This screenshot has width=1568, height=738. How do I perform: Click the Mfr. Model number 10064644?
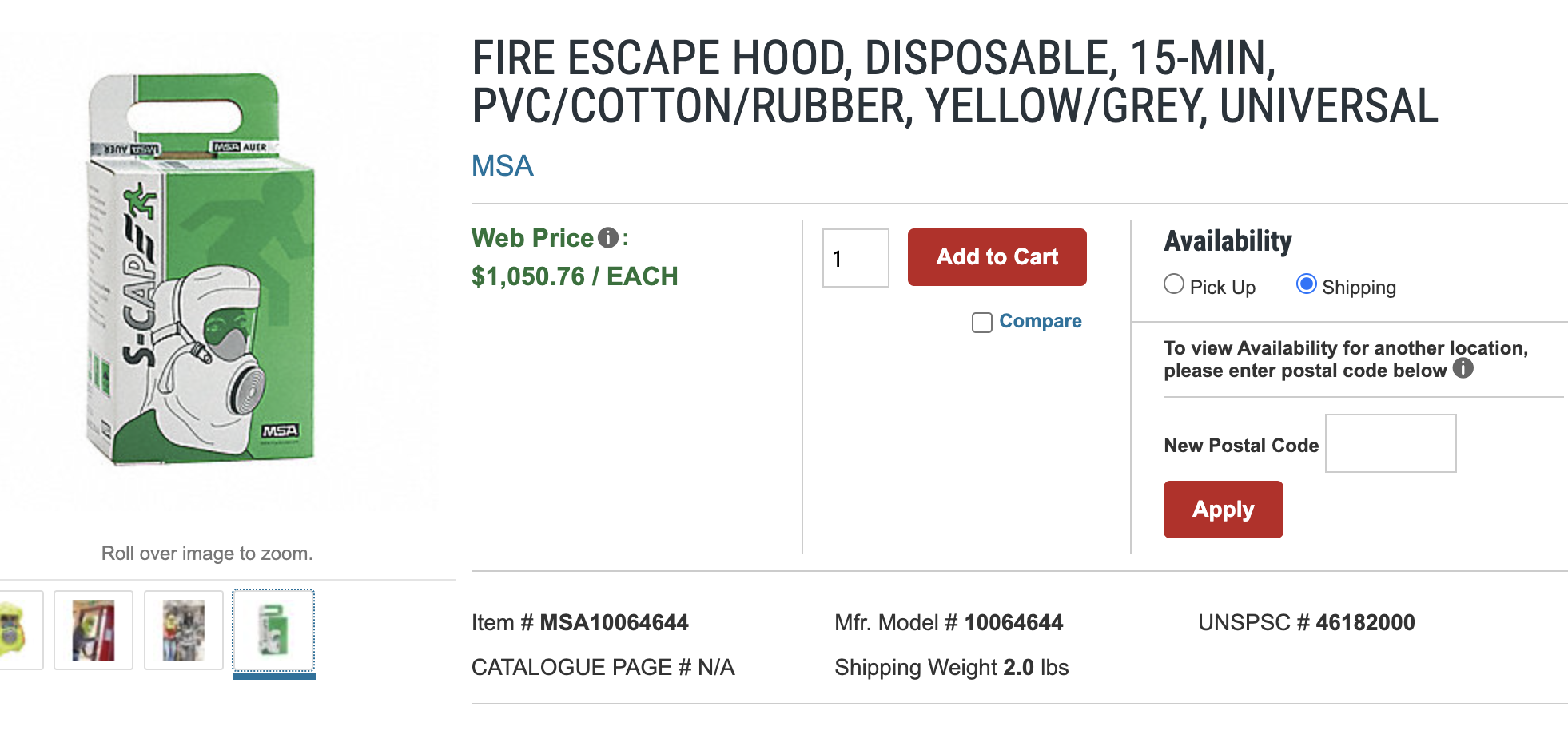pyautogui.click(x=1013, y=623)
